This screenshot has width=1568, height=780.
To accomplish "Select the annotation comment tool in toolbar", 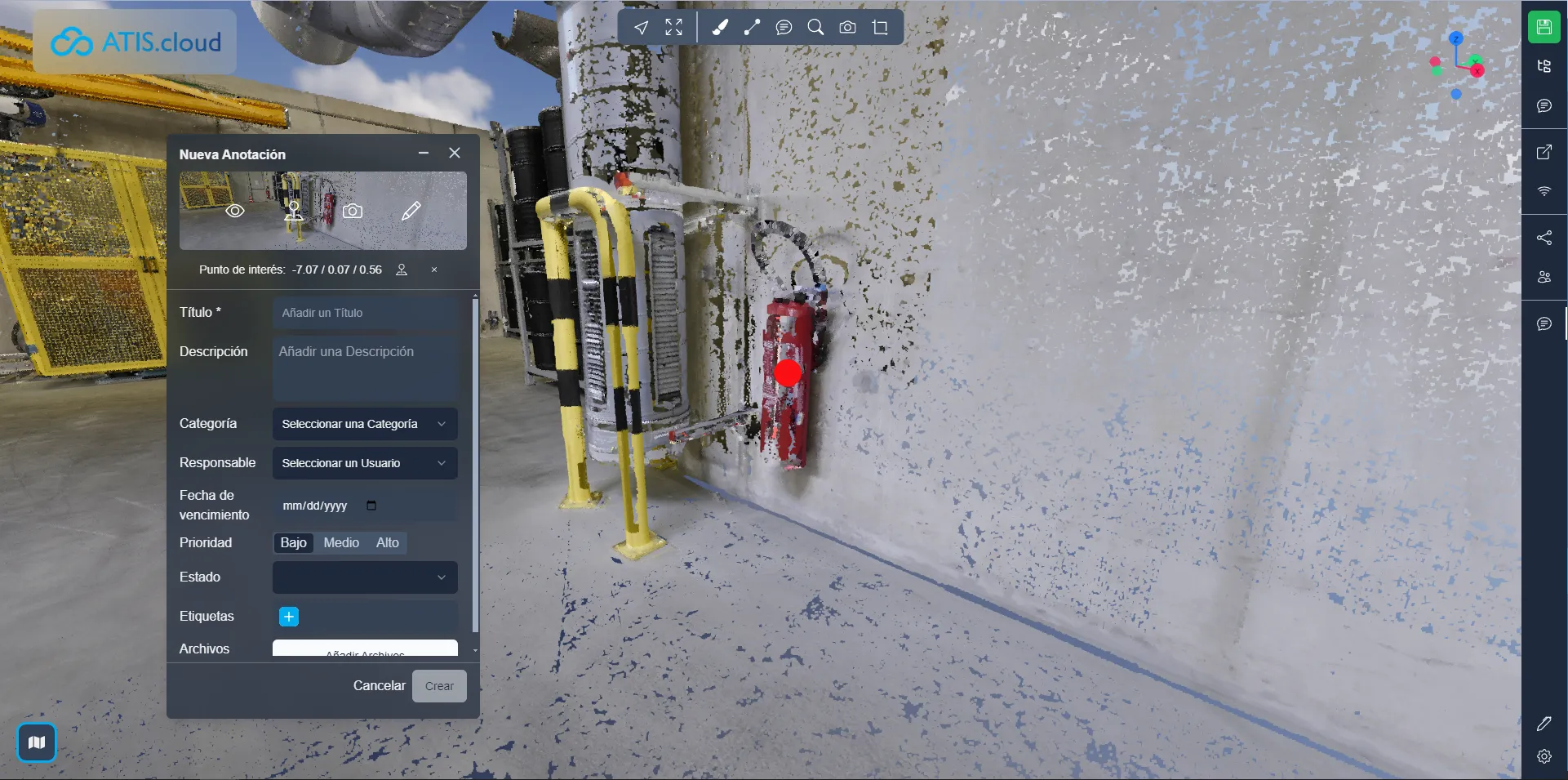I will click(x=784, y=28).
